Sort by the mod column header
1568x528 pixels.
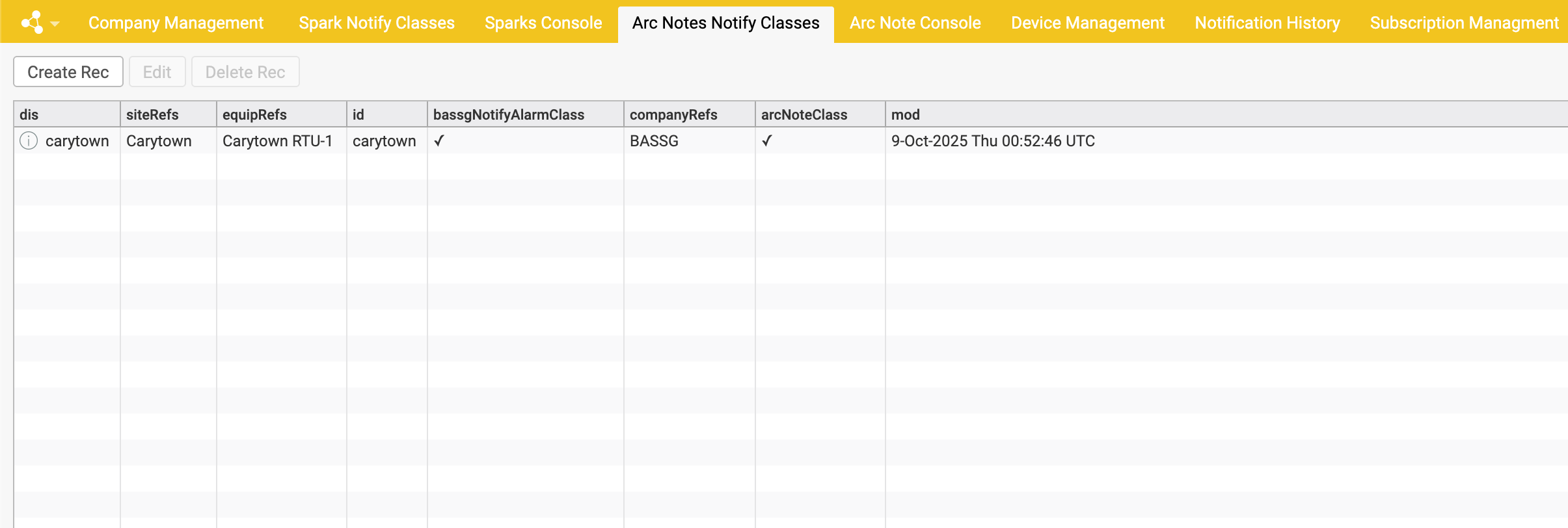[x=905, y=114]
